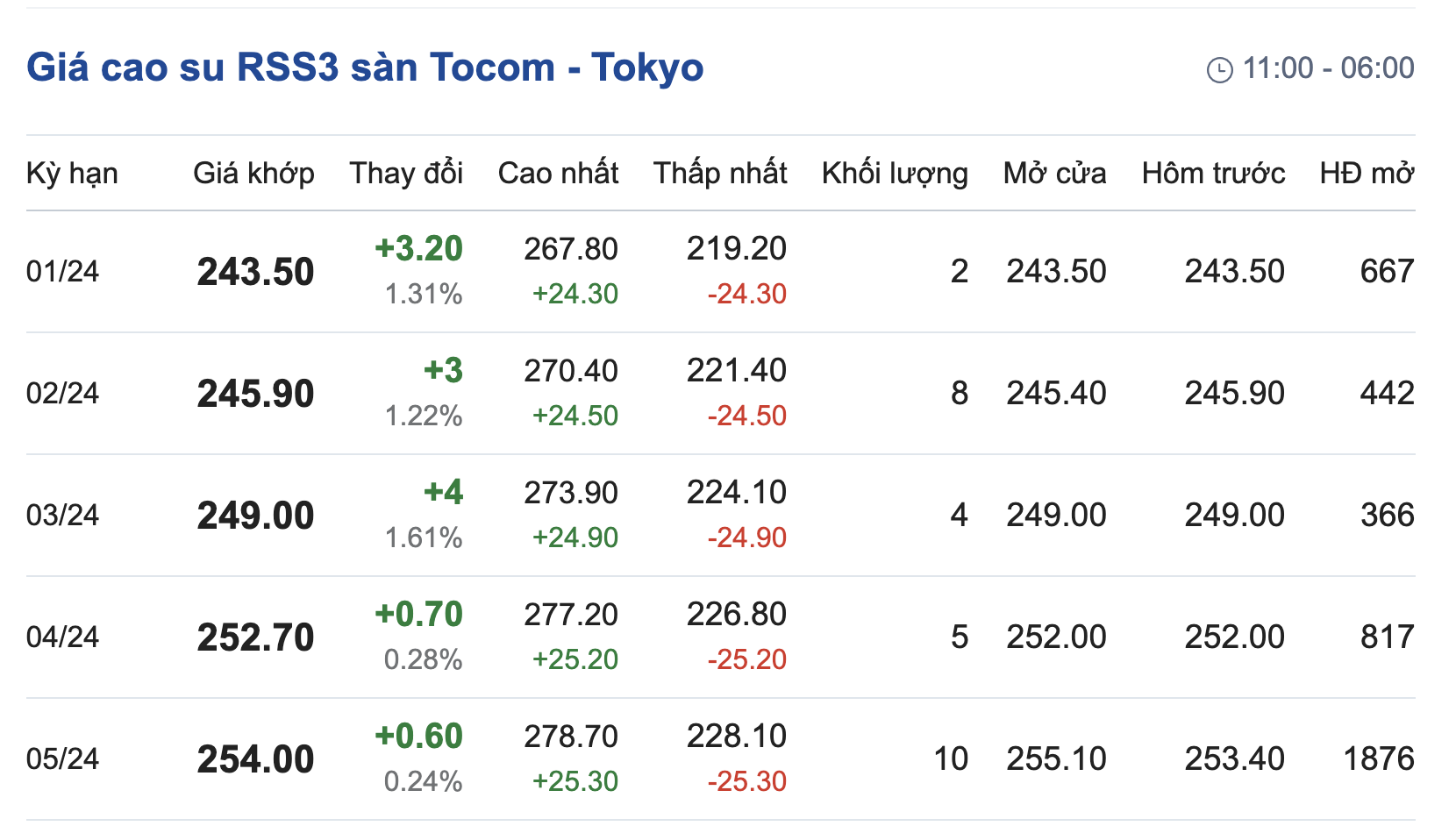Image resolution: width=1456 pixels, height=826 pixels.
Task: Select the 04/24 contract term
Action: tap(62, 637)
